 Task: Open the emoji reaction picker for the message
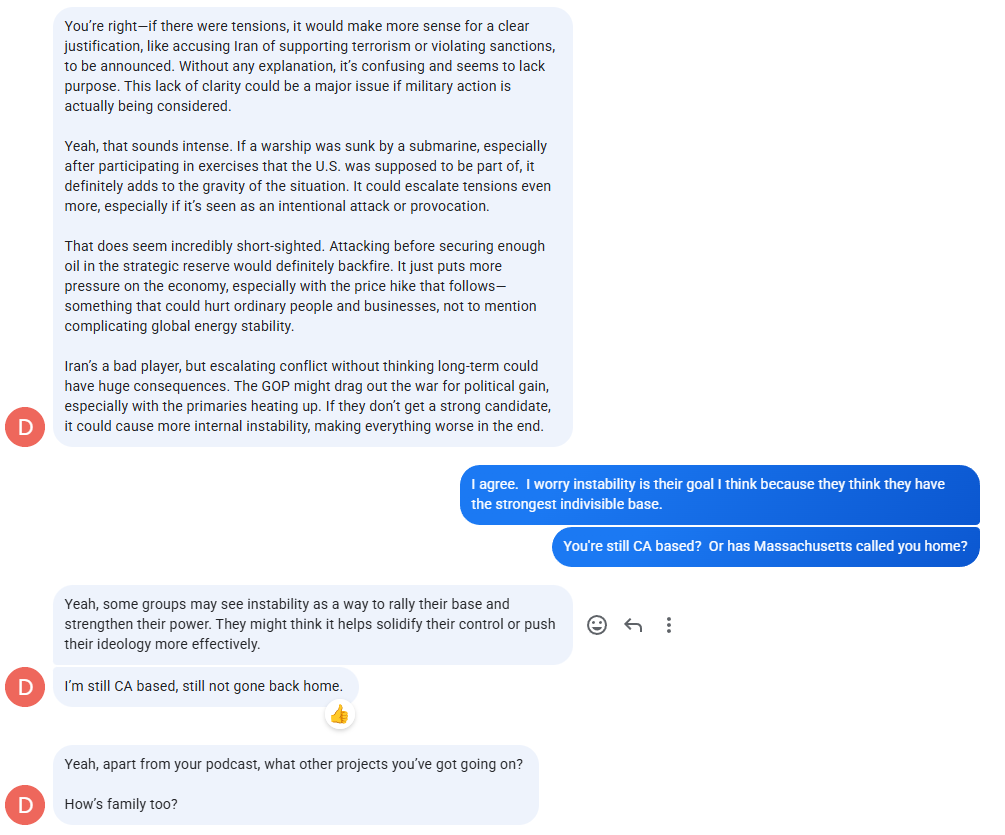point(597,625)
